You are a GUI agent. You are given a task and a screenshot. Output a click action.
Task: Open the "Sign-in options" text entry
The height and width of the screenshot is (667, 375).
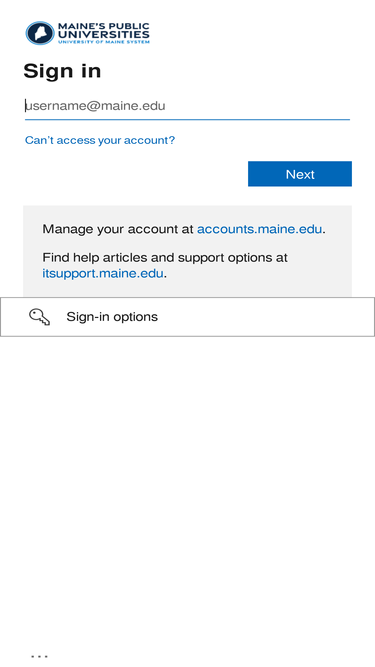coord(112,317)
